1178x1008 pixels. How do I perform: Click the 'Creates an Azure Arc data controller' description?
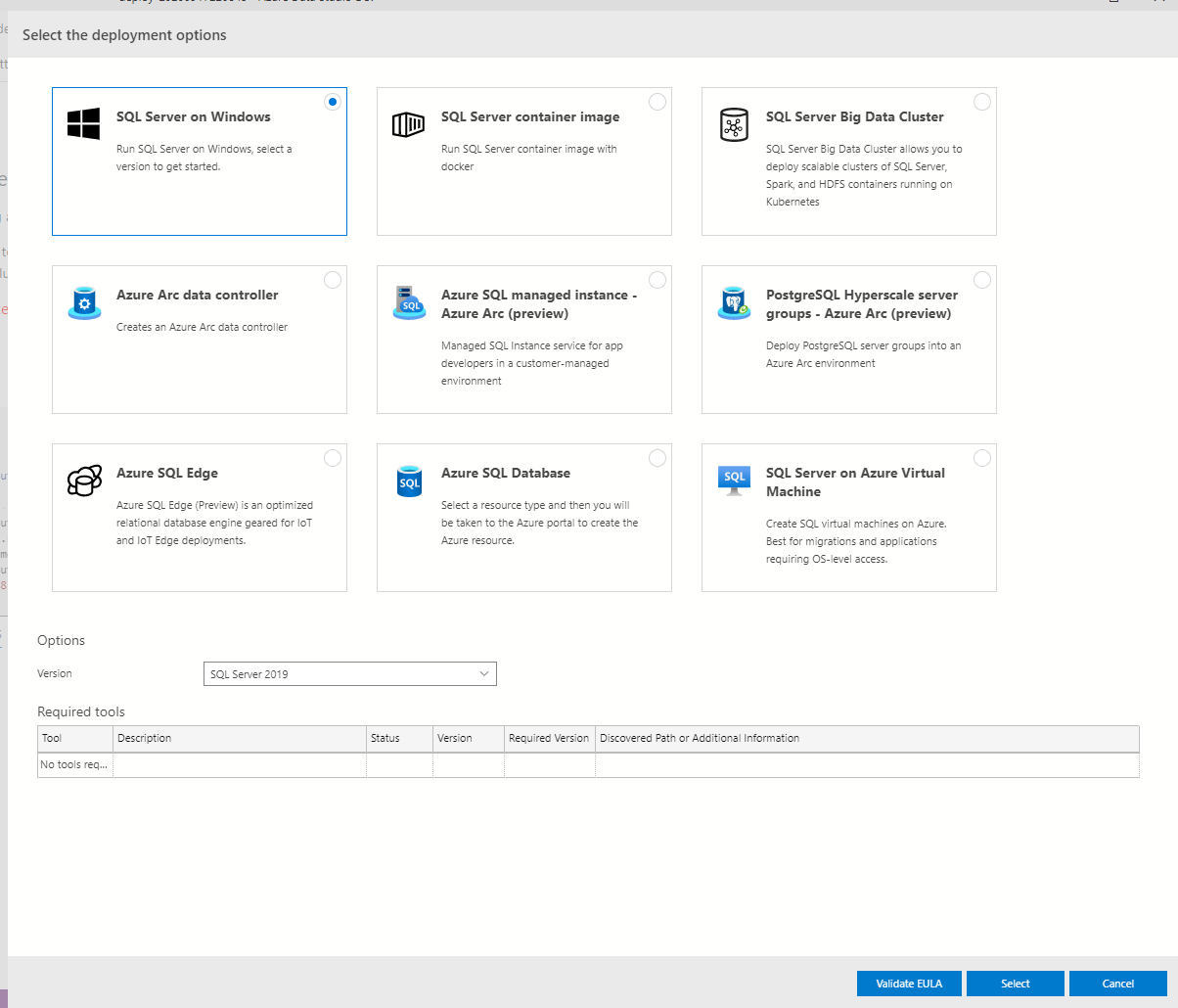[x=203, y=327]
